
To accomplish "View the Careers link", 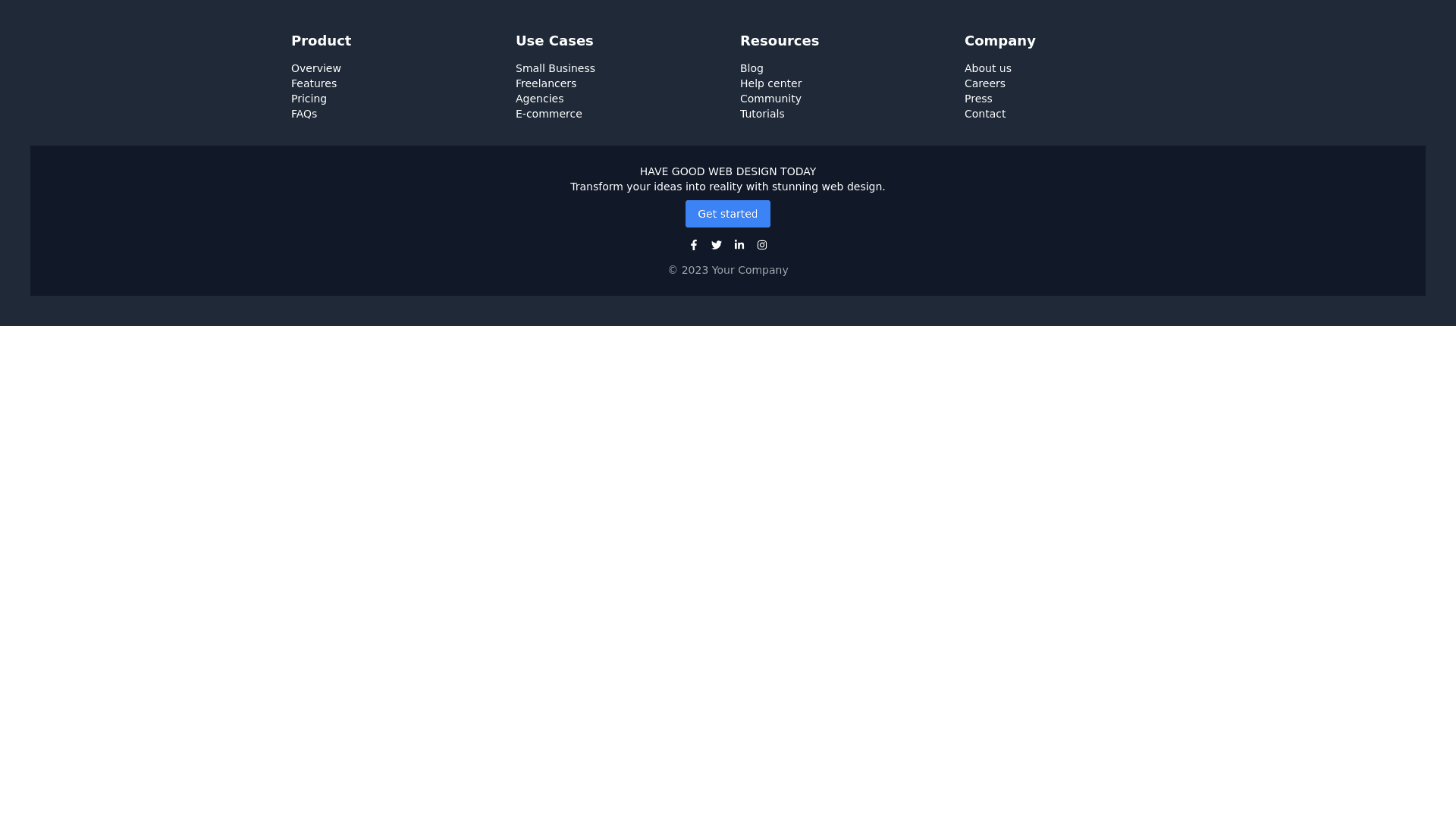I will tap(984, 83).
